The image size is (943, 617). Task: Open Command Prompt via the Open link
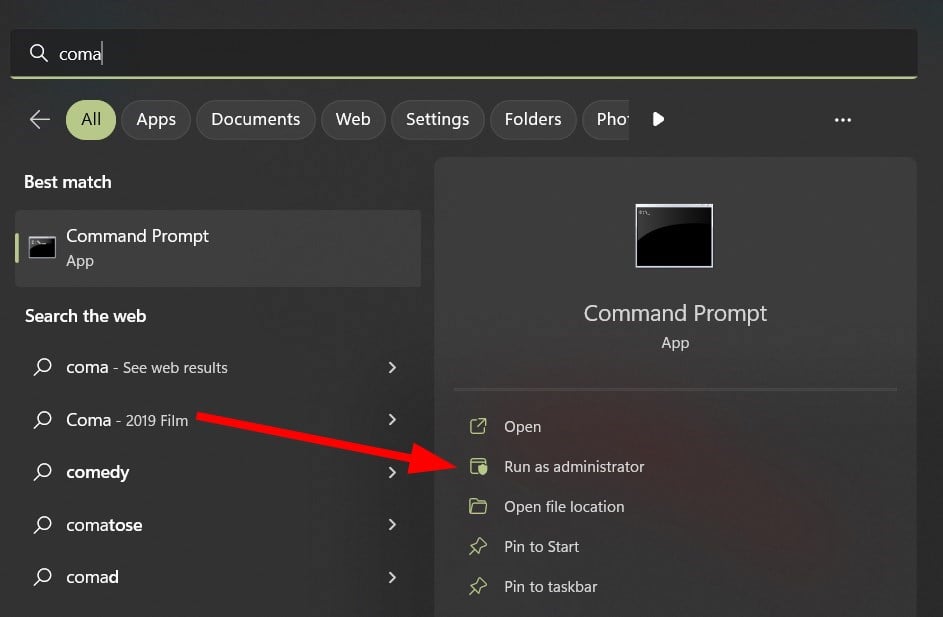(522, 427)
